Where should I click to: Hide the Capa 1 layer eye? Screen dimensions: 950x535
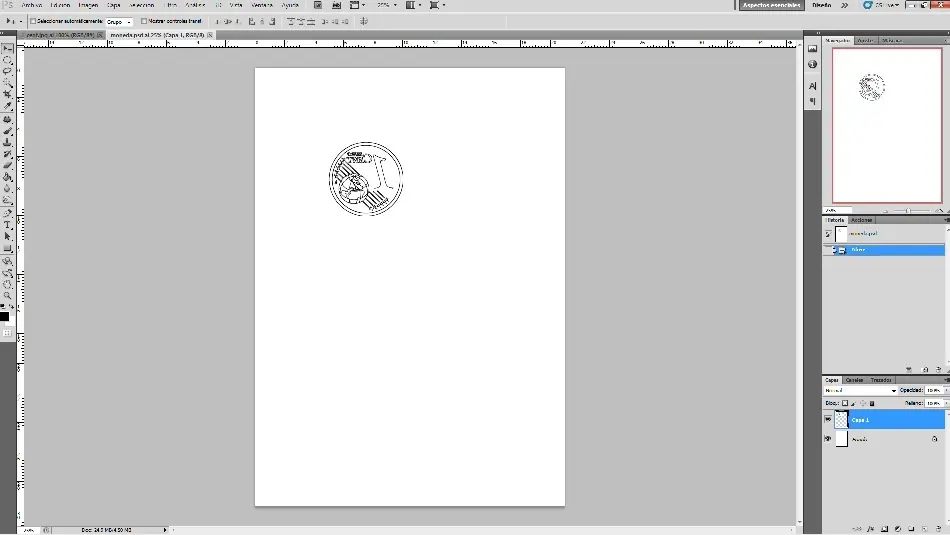click(x=828, y=419)
